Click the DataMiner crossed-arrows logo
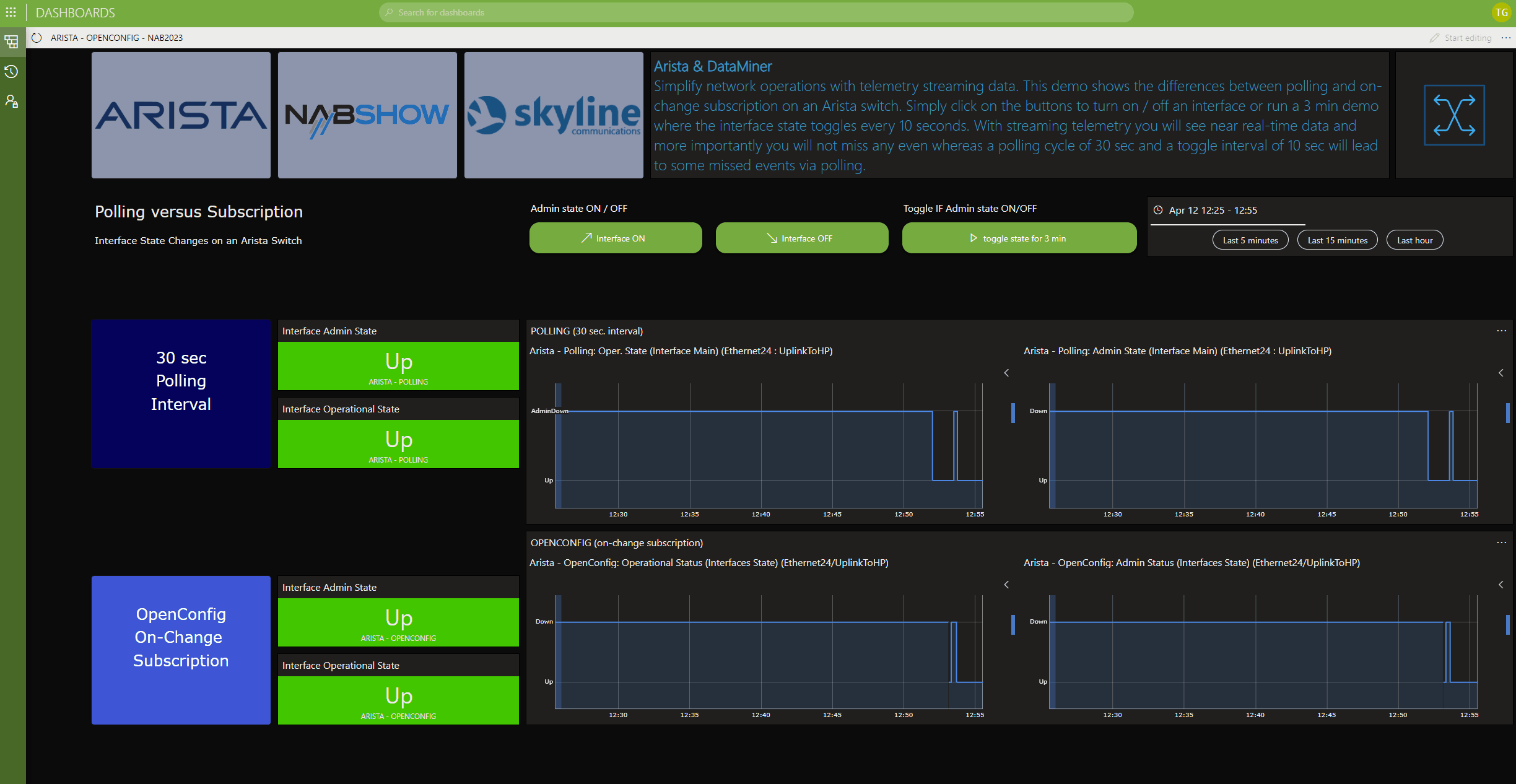Image resolution: width=1516 pixels, height=784 pixels. (x=1454, y=115)
